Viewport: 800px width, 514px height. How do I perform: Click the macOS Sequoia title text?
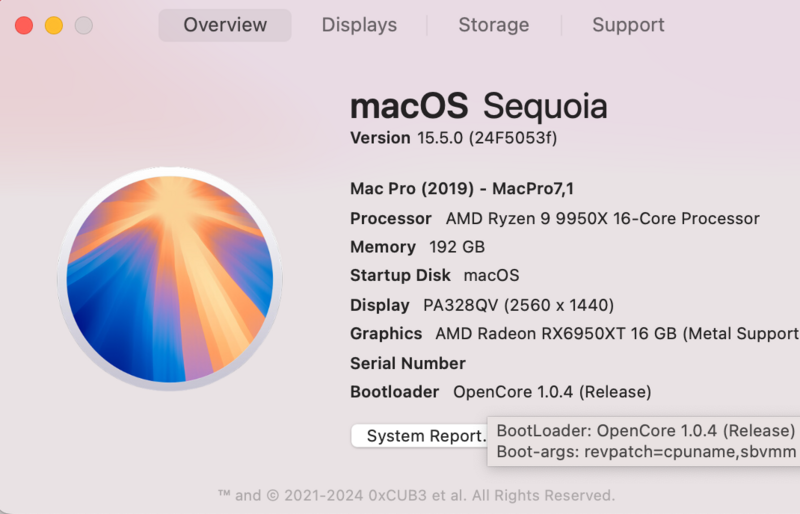pos(478,106)
